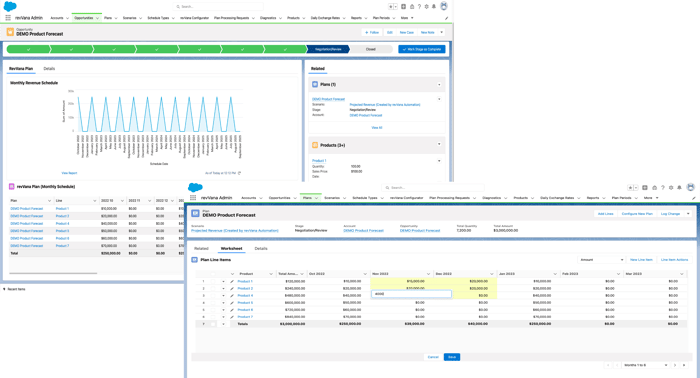Click Mark Stage as Complete button
The width and height of the screenshot is (700, 378).
click(x=421, y=49)
